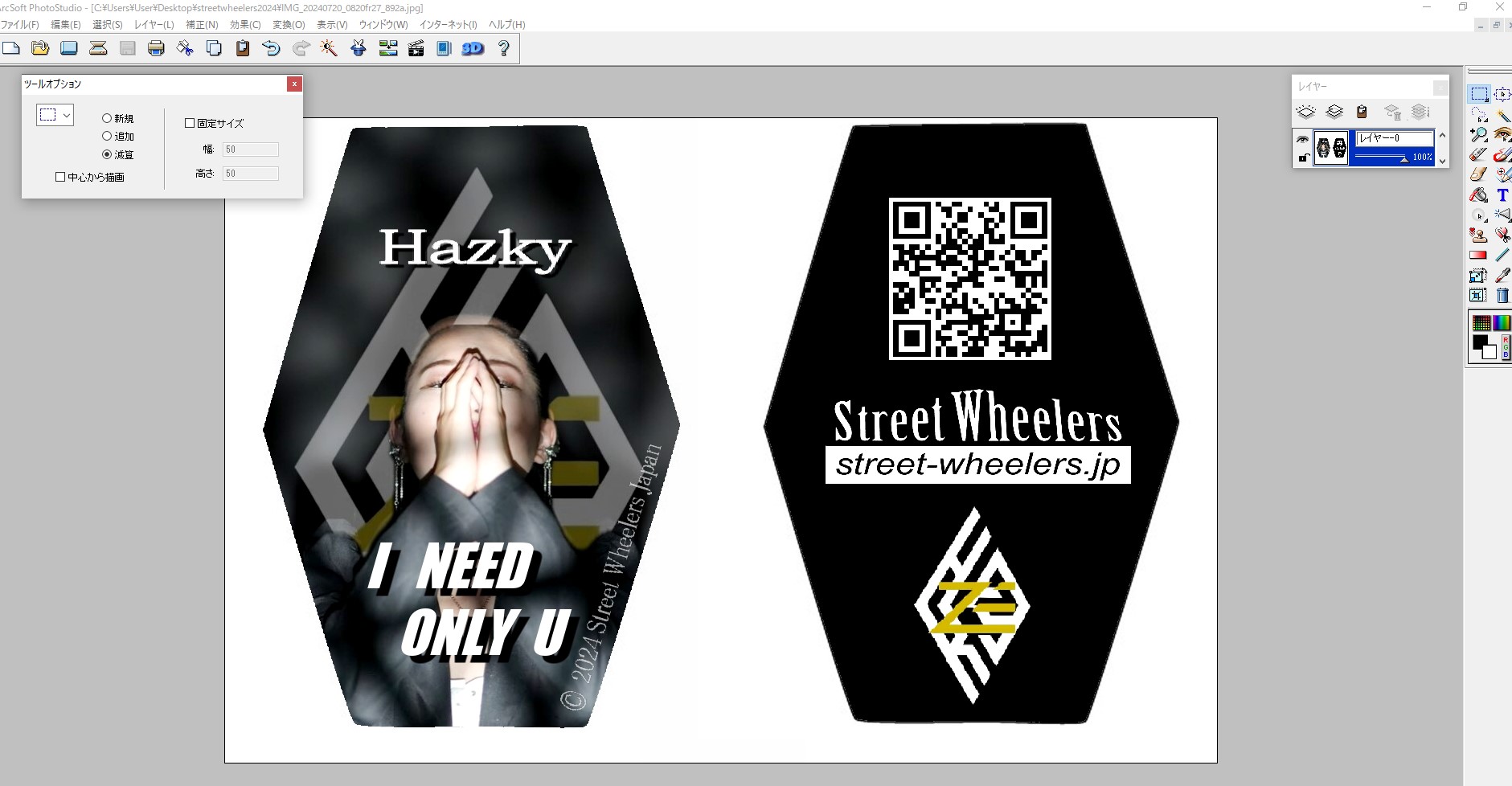The image size is (1512, 786).
Task: Open the ファイル(F) menu
Action: (x=19, y=25)
